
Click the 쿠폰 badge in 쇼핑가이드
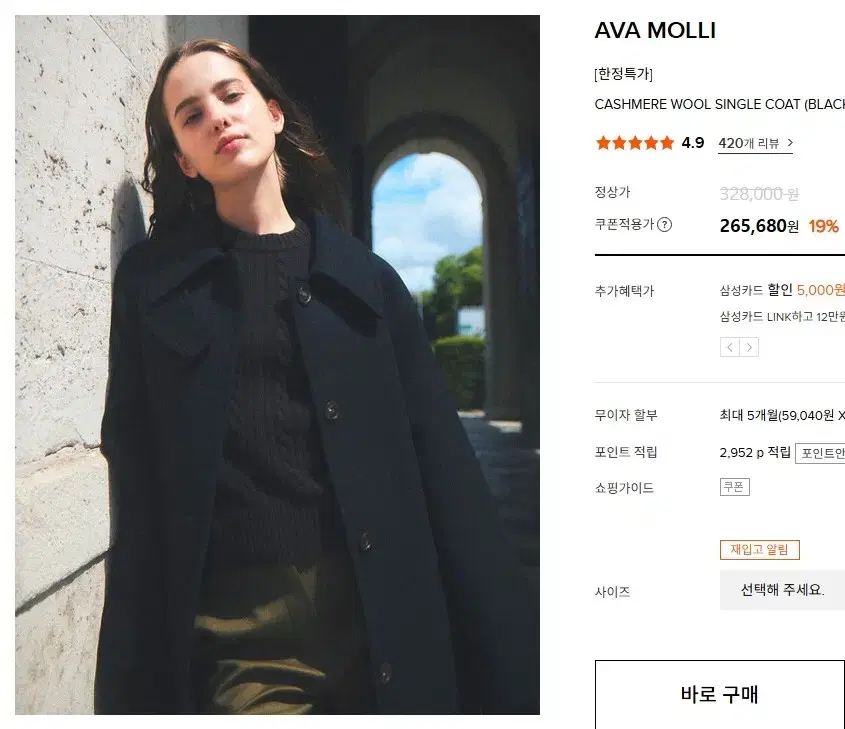coord(735,487)
